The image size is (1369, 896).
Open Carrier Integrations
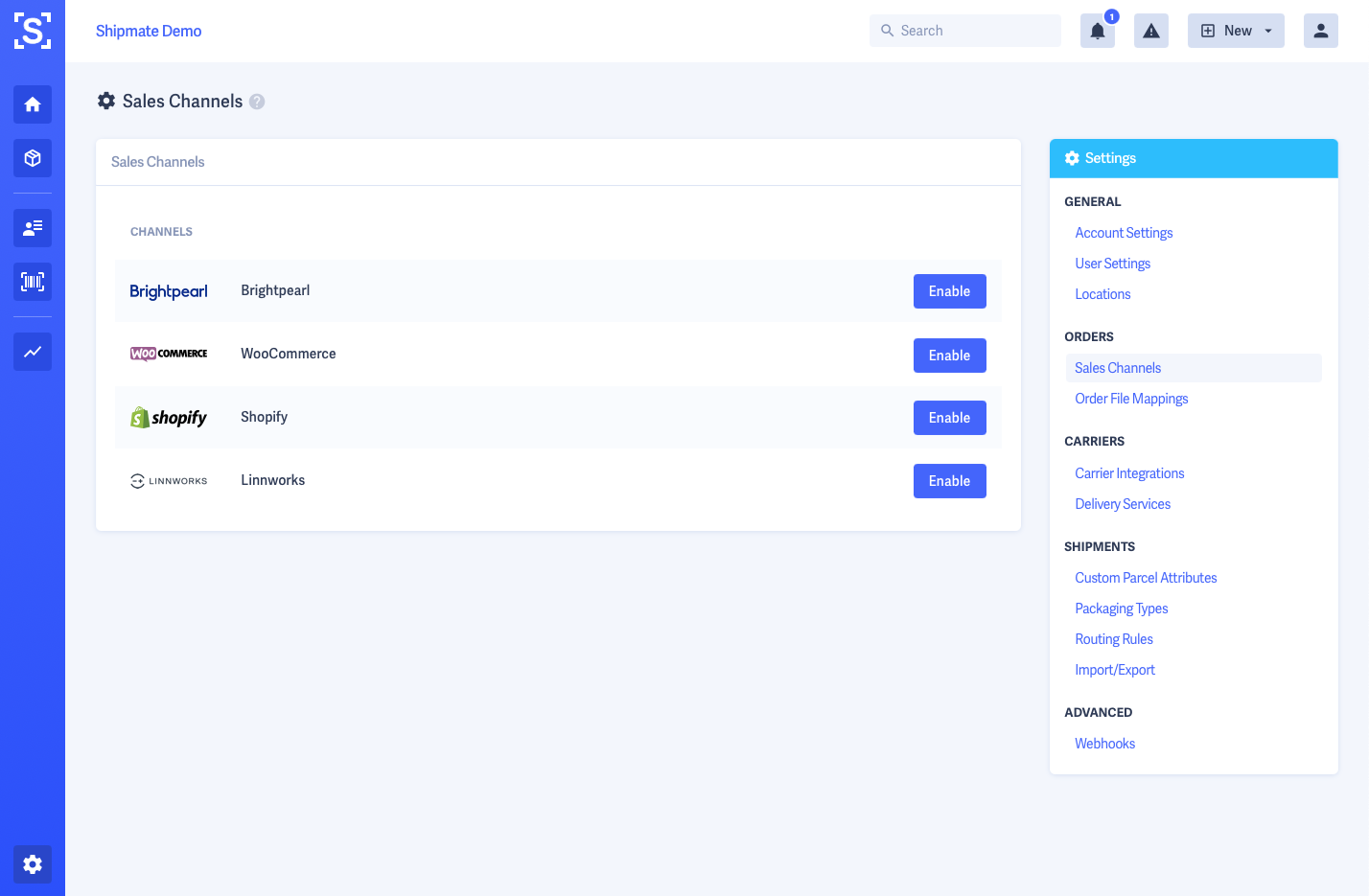tap(1129, 473)
